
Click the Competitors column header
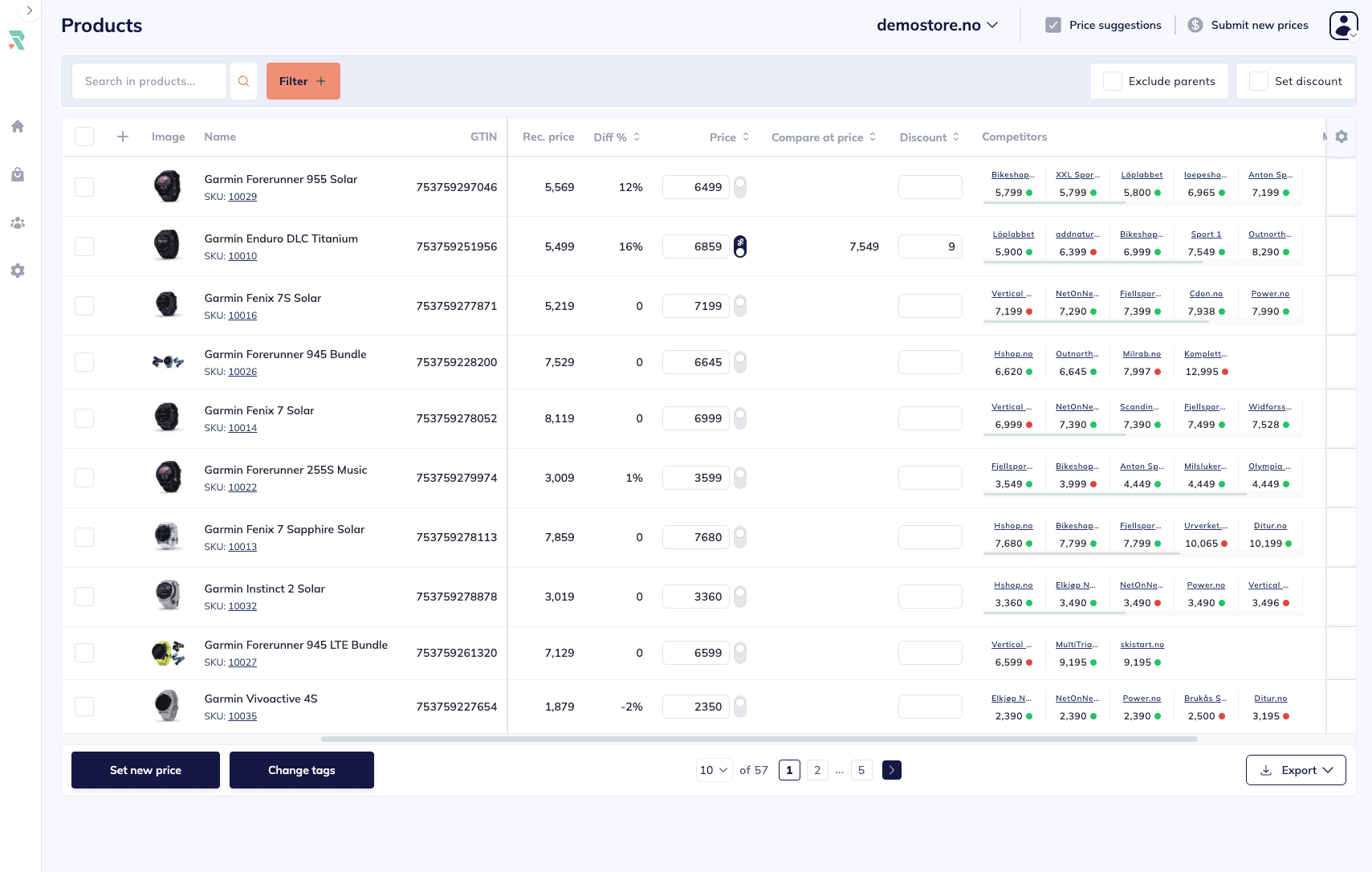coord(1014,137)
